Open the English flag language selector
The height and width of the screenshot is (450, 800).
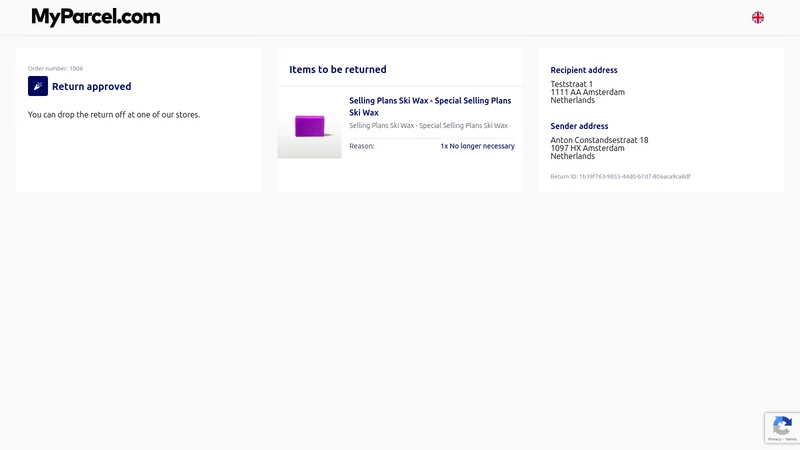[758, 17]
